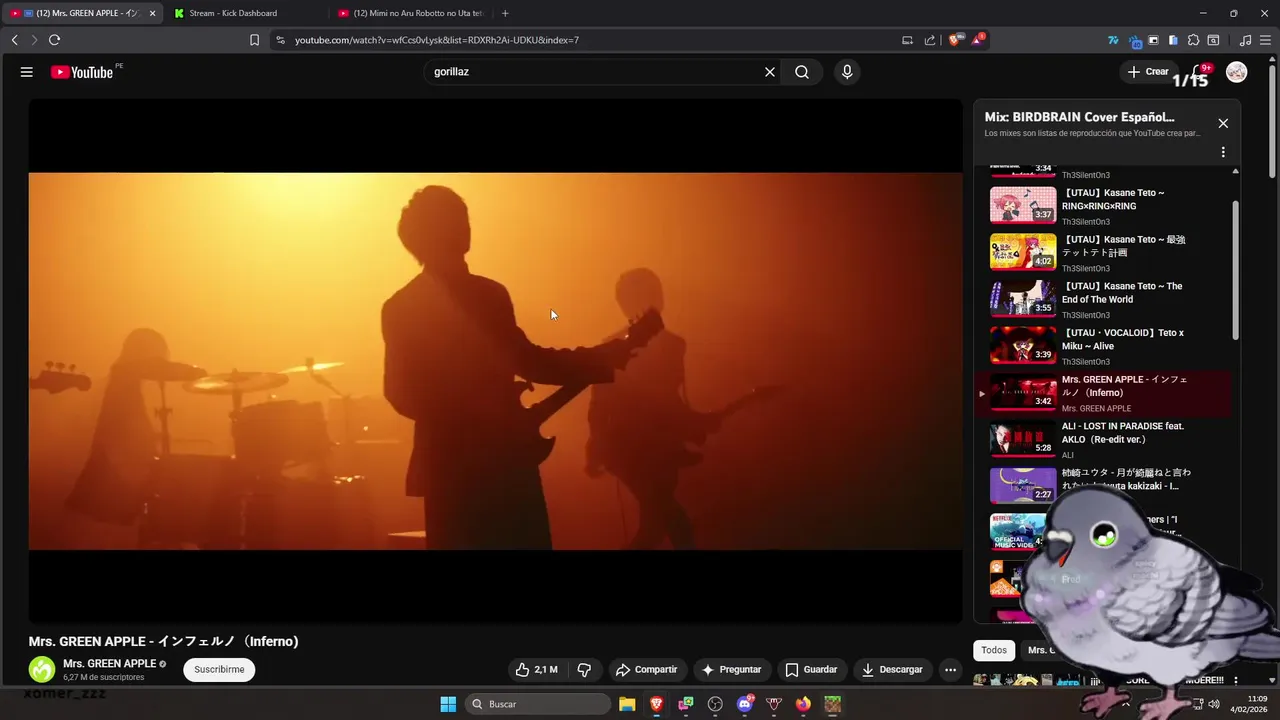Open File Explorer from the taskbar
1280x720 pixels.
[627, 704]
